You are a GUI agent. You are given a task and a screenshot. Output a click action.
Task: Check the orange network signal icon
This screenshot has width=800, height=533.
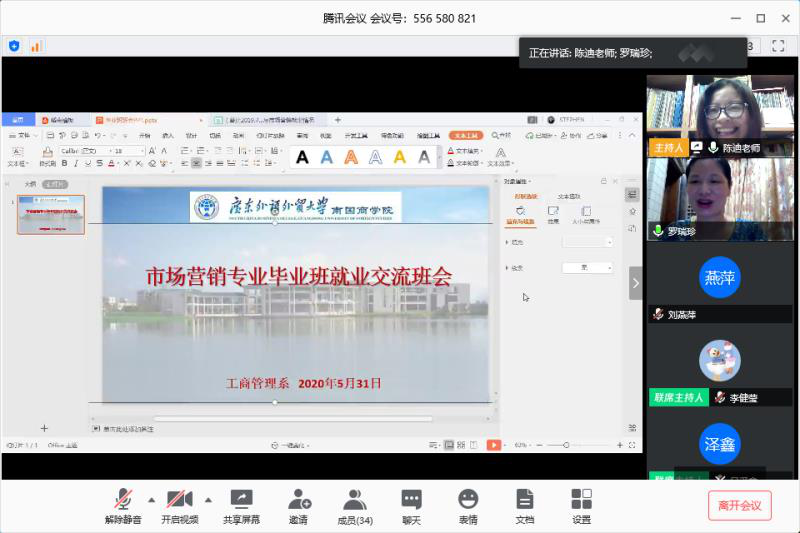click(x=36, y=45)
